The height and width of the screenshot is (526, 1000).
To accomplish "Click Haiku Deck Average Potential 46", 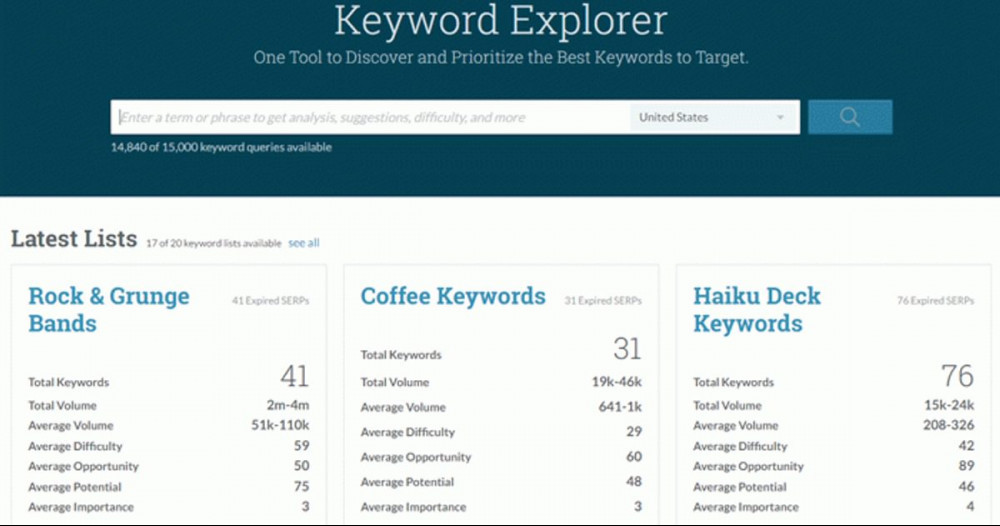I will [966, 486].
